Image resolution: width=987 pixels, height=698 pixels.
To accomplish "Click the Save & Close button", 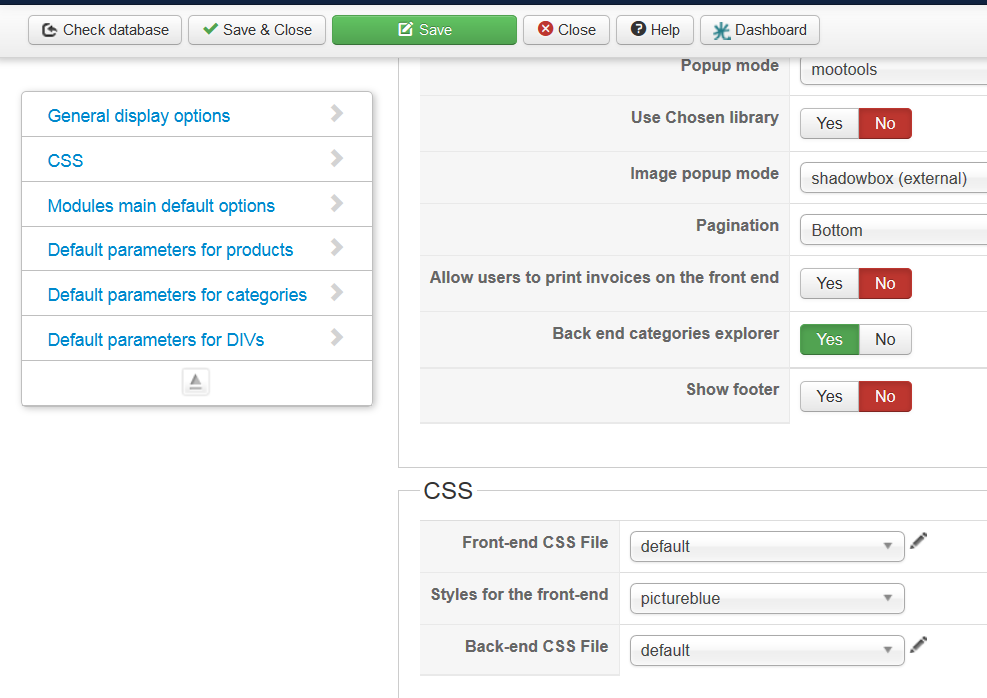I will tap(257, 30).
